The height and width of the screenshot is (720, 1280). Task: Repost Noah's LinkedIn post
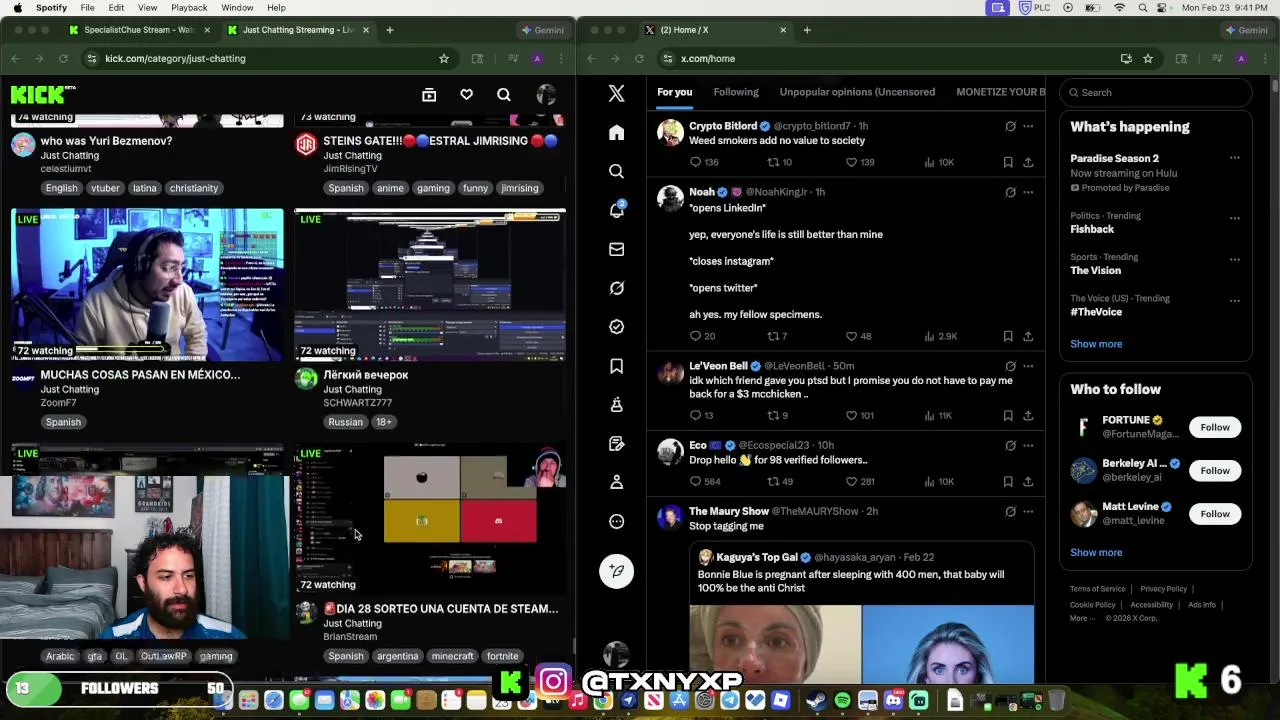[772, 336]
